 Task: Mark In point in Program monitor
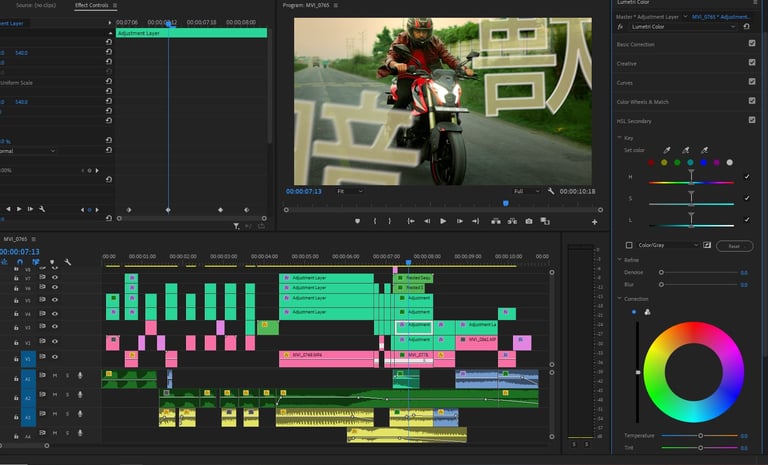[375, 221]
